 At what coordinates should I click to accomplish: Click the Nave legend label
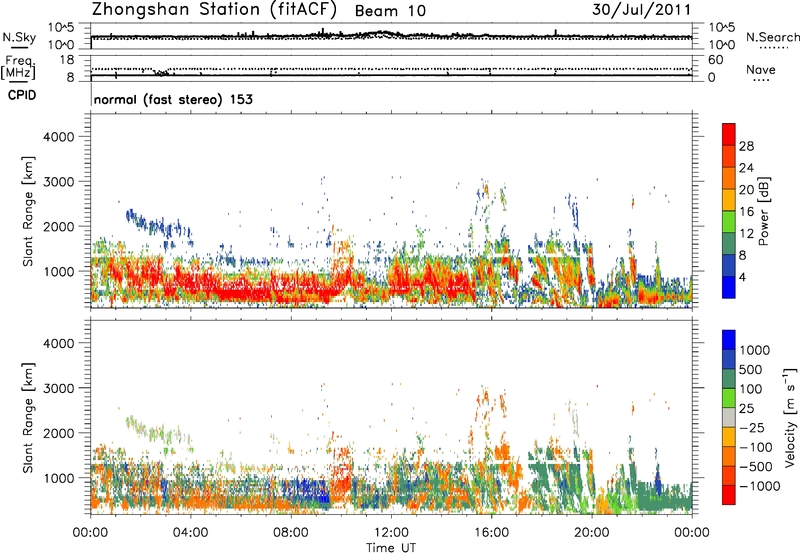(761, 69)
